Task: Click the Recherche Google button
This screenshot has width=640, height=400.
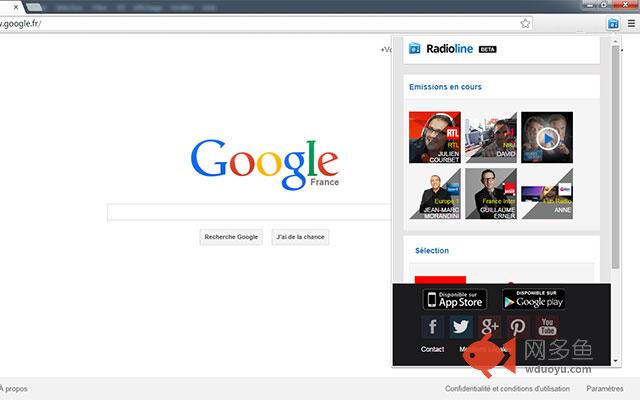Action: [231, 237]
